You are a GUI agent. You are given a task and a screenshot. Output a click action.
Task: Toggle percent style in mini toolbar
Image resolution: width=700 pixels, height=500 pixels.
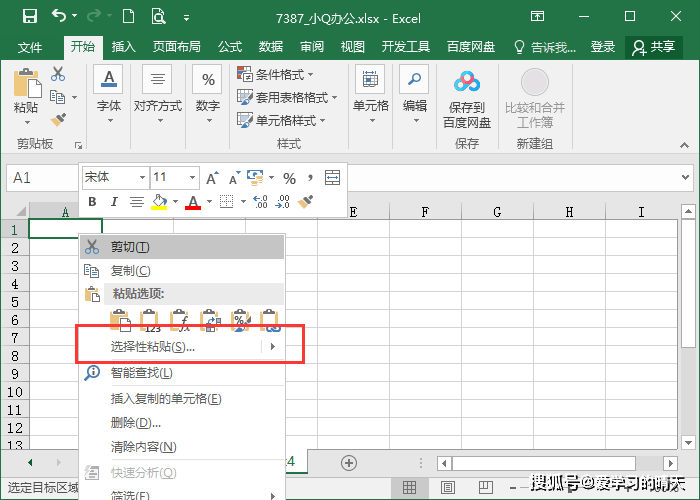pos(289,179)
